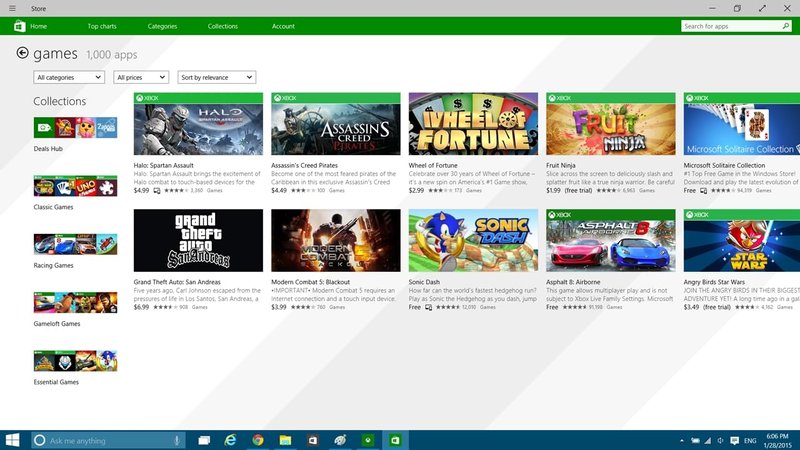800x450 pixels.
Task: Open the Modern Combat 5 Blackout thumbnail
Action: tap(336, 240)
